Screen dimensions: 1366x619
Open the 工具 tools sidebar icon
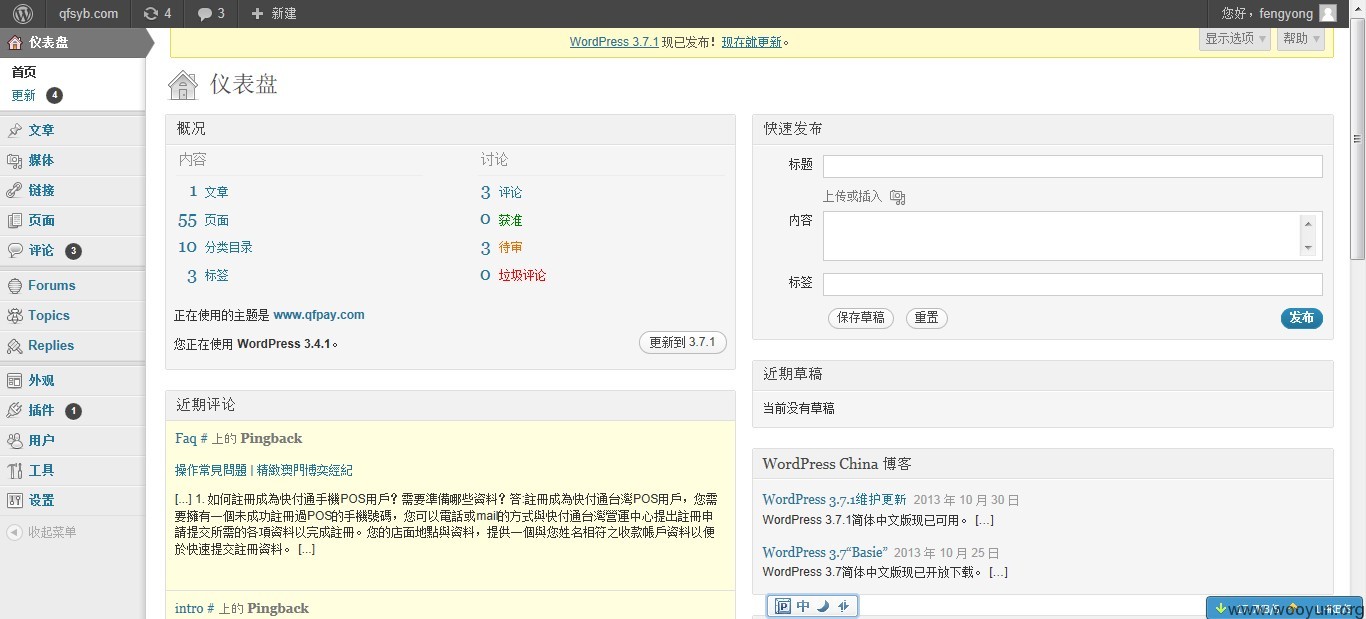pyautogui.click(x=14, y=470)
